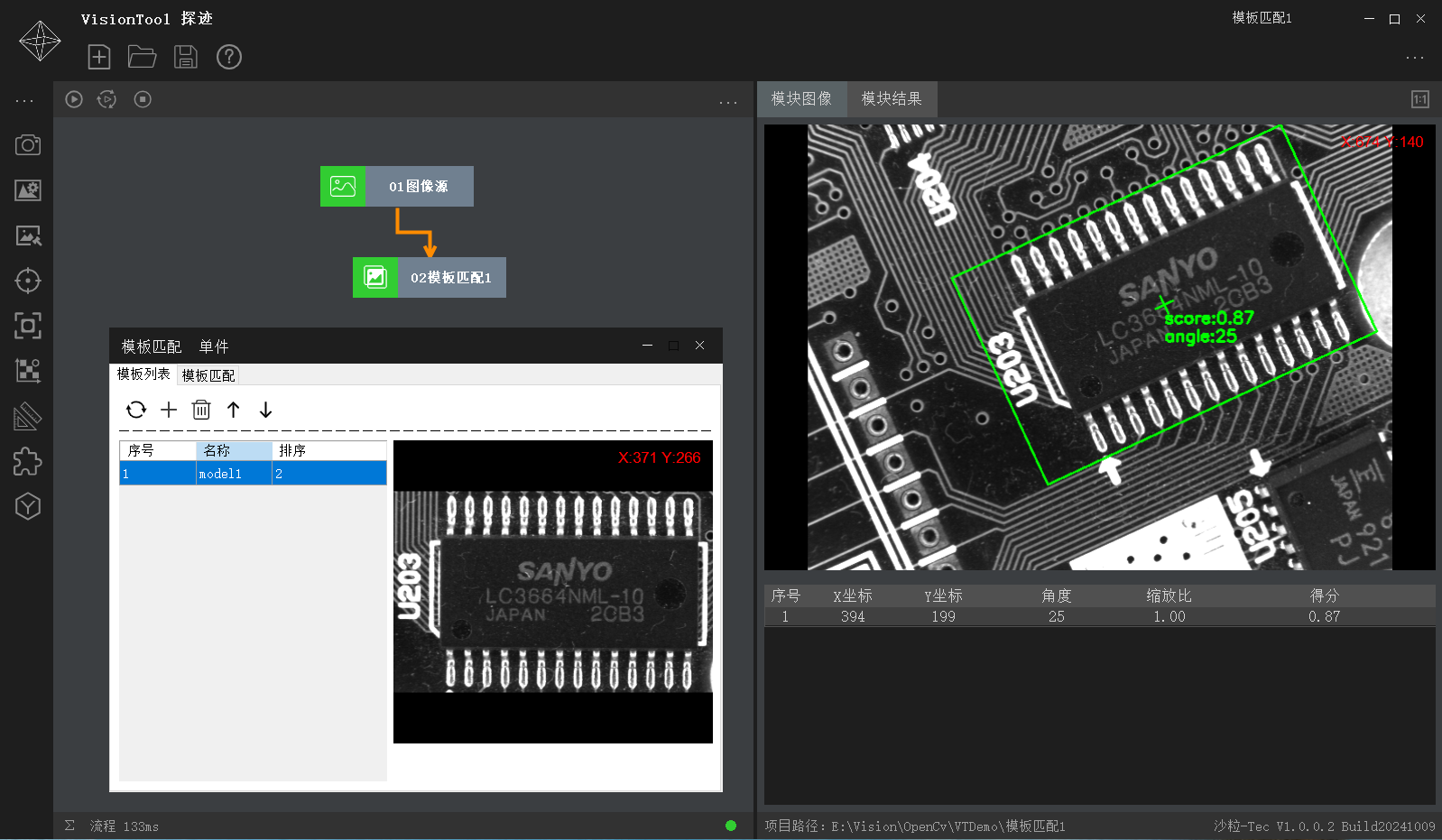Click the 缩放比 results column header
1442x840 pixels.
pyautogui.click(x=1169, y=595)
